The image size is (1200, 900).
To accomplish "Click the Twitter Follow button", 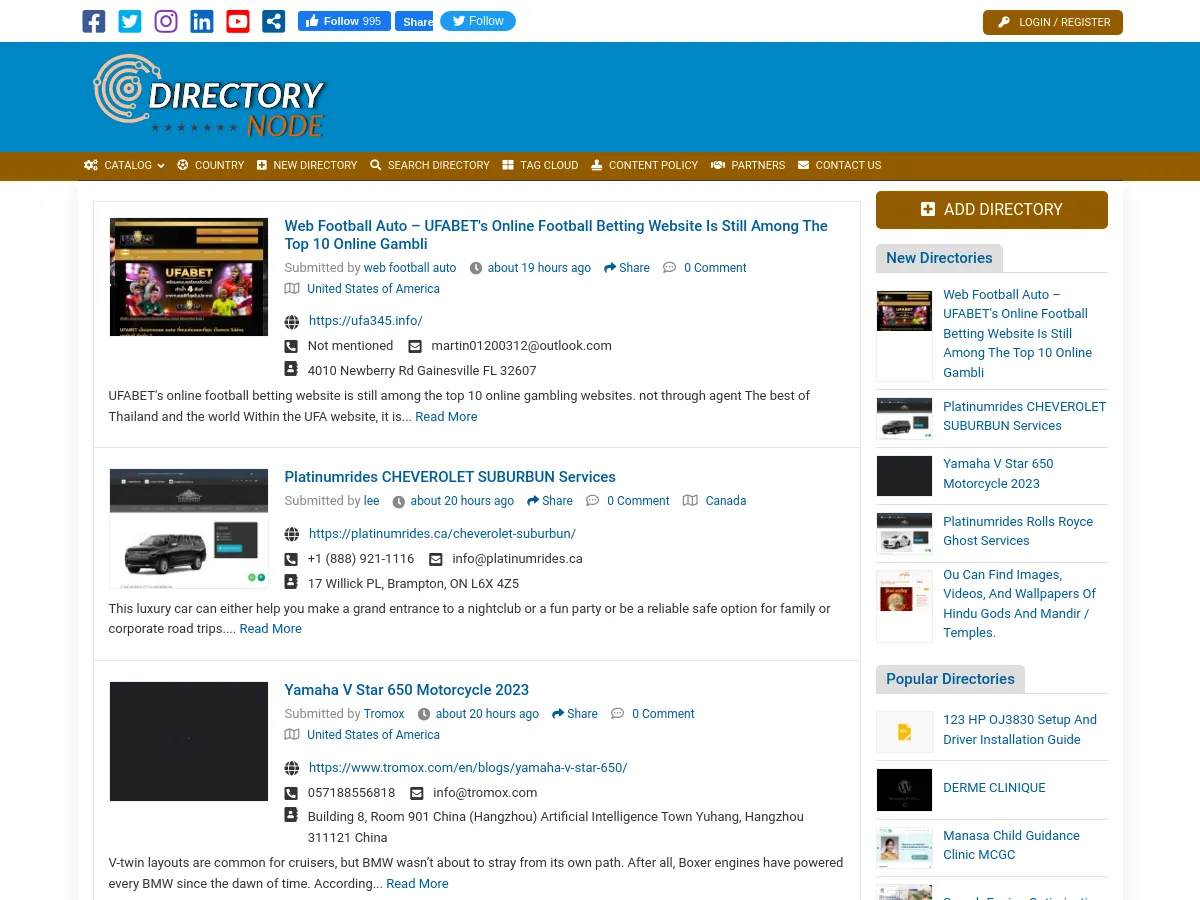I will (x=478, y=20).
